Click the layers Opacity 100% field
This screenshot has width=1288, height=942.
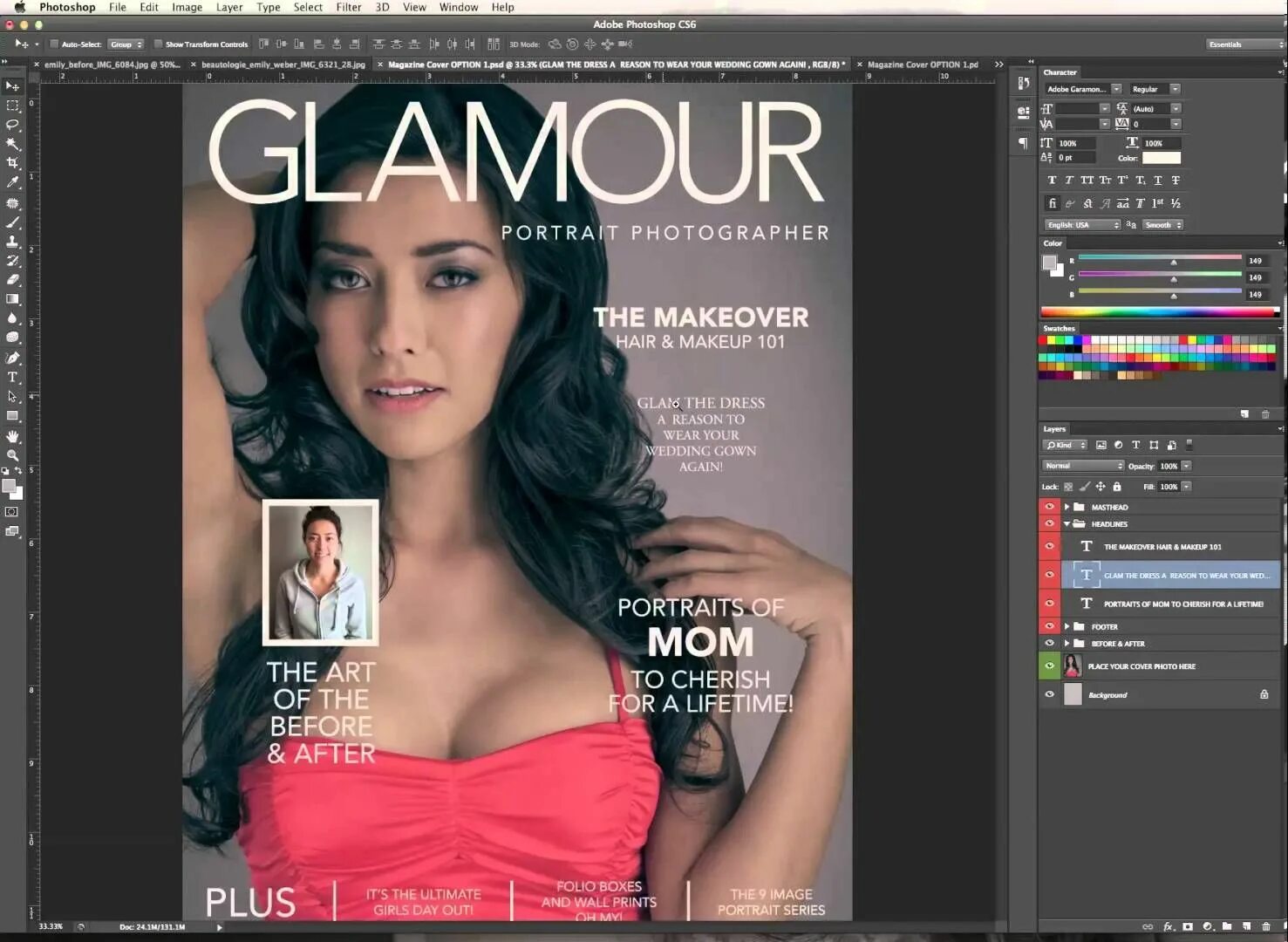pyautogui.click(x=1169, y=466)
